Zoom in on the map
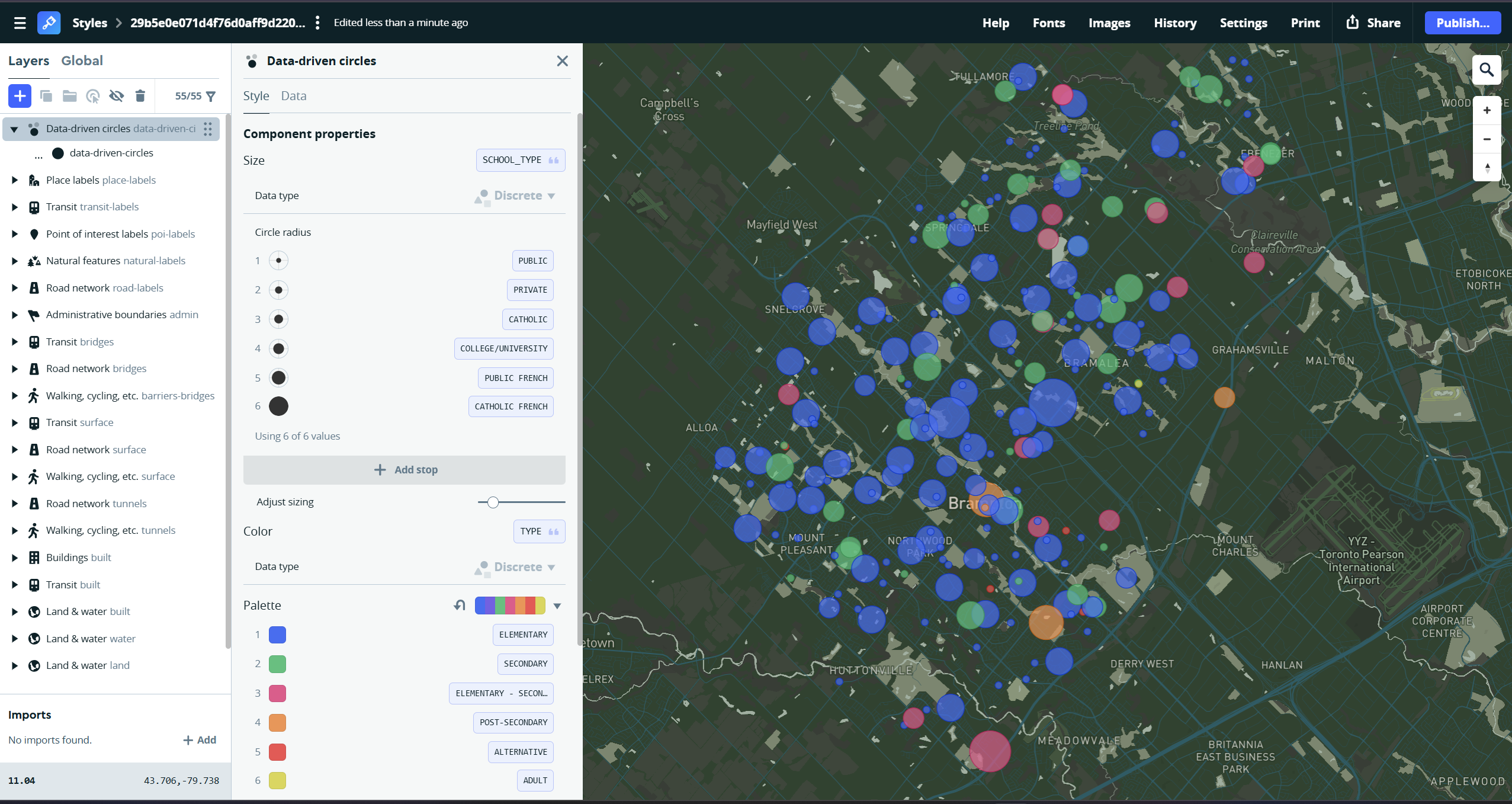The image size is (1512, 804). pos(1487,110)
